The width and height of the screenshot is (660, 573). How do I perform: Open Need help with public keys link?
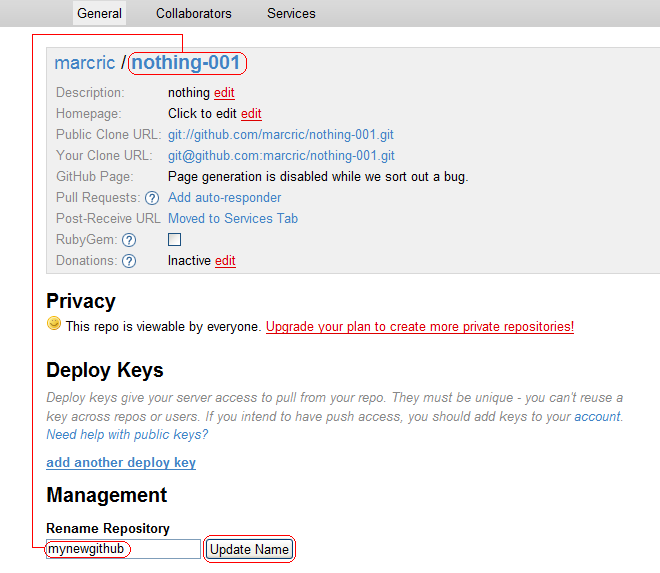pos(127,434)
